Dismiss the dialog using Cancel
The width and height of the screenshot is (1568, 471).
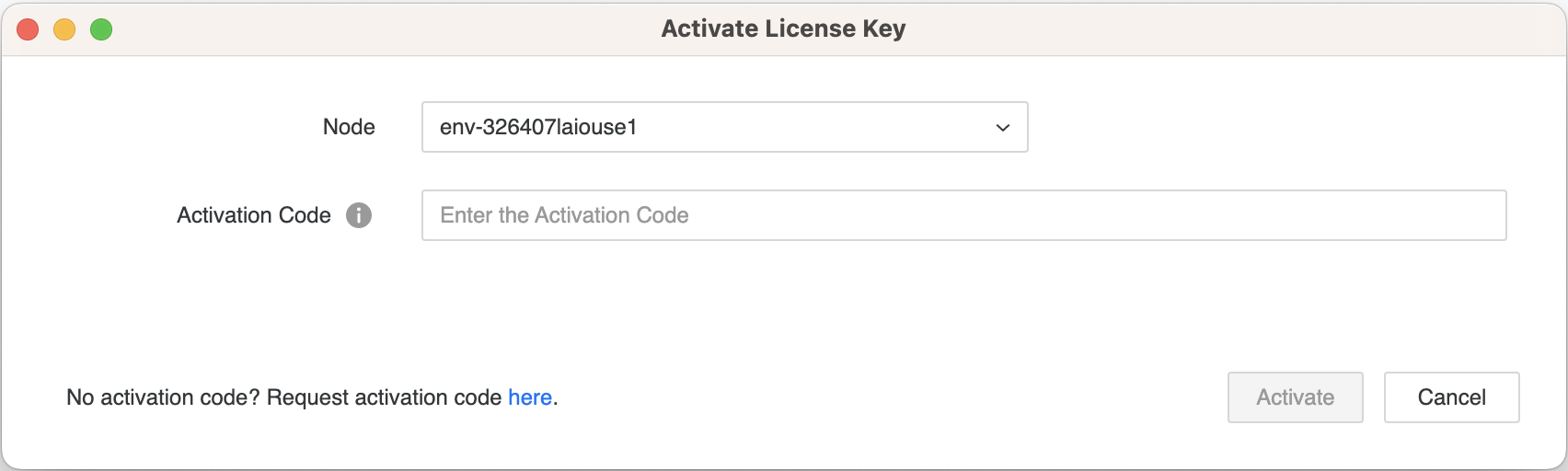tap(1451, 397)
